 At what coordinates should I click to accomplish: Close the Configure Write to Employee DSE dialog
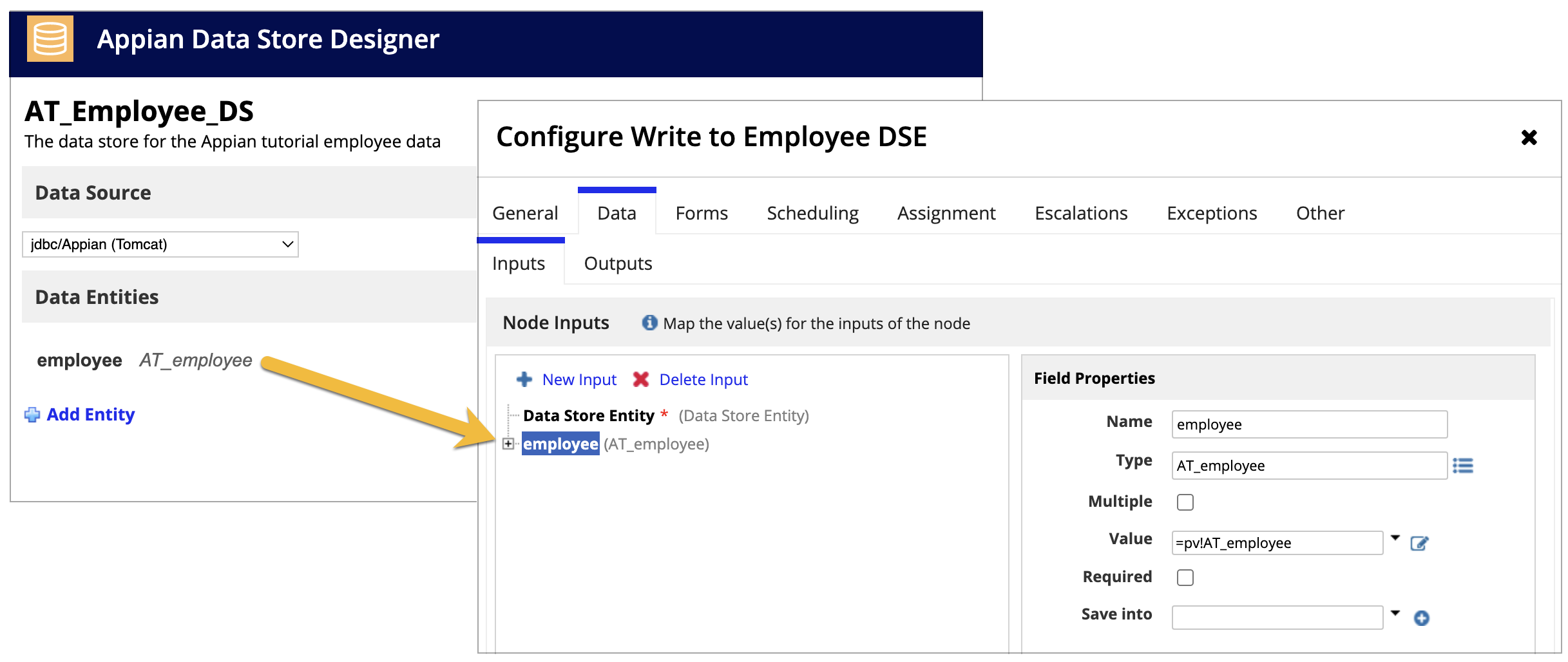(x=1529, y=137)
